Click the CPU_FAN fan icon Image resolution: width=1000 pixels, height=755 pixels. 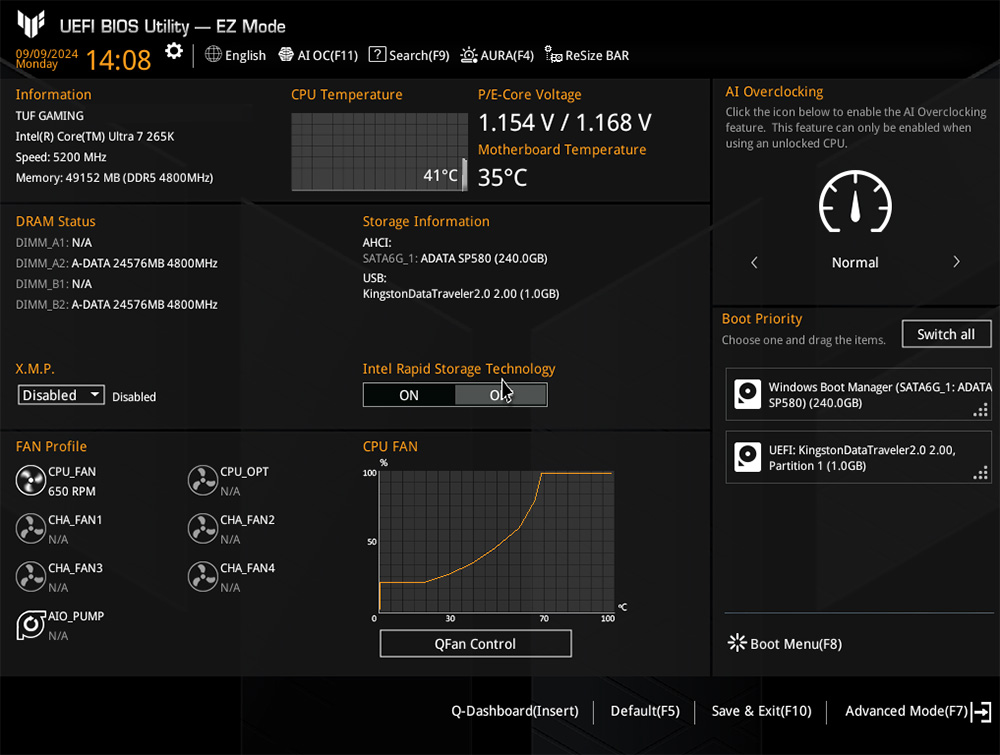[31, 481]
